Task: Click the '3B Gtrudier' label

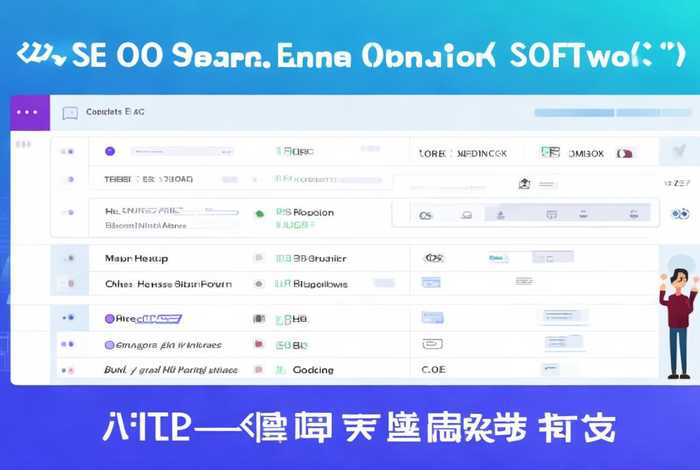Action: click(x=320, y=258)
